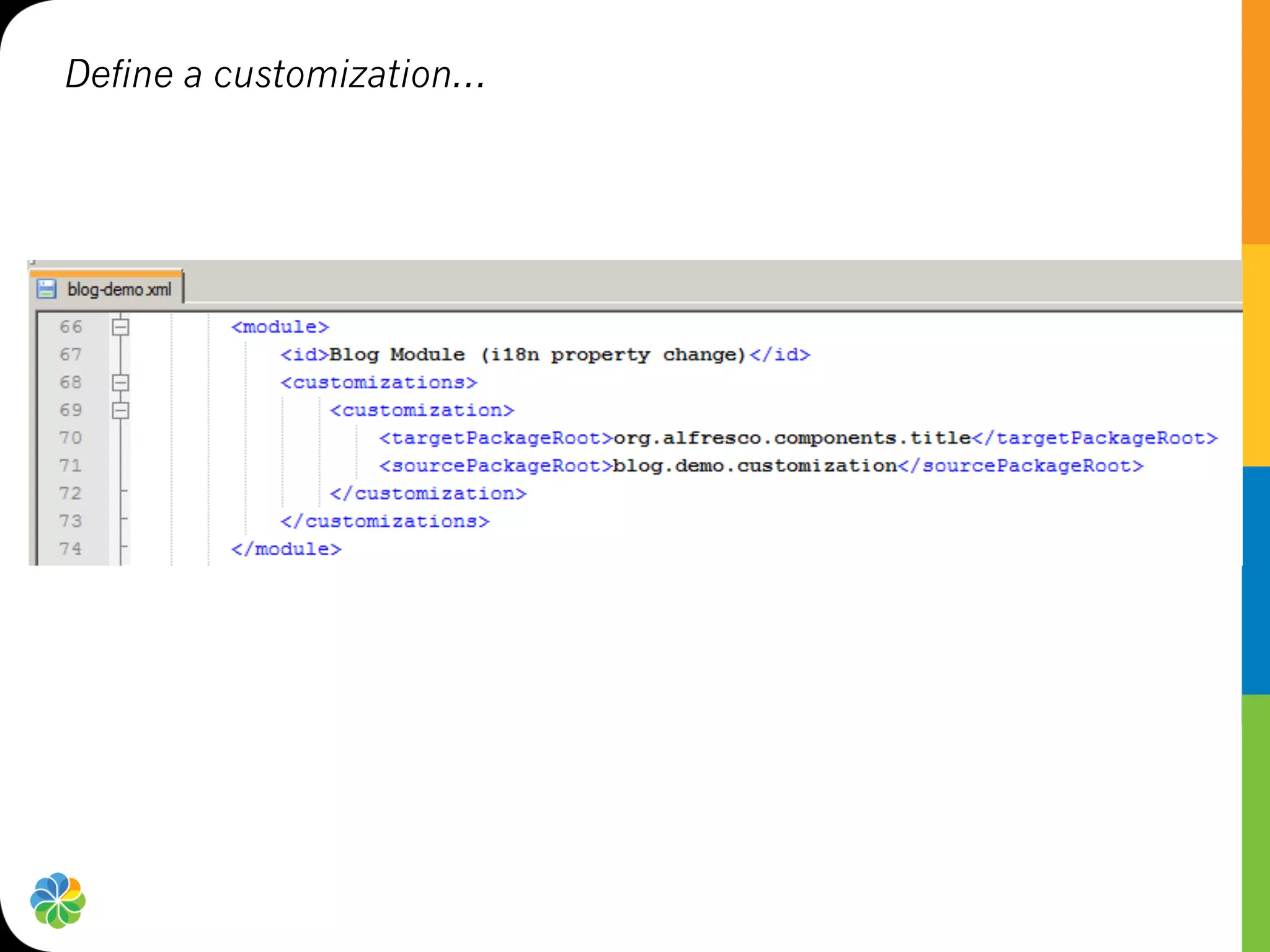Click the closing </customizations> tag
Image resolution: width=1270 pixels, height=952 pixels.
tap(385, 521)
